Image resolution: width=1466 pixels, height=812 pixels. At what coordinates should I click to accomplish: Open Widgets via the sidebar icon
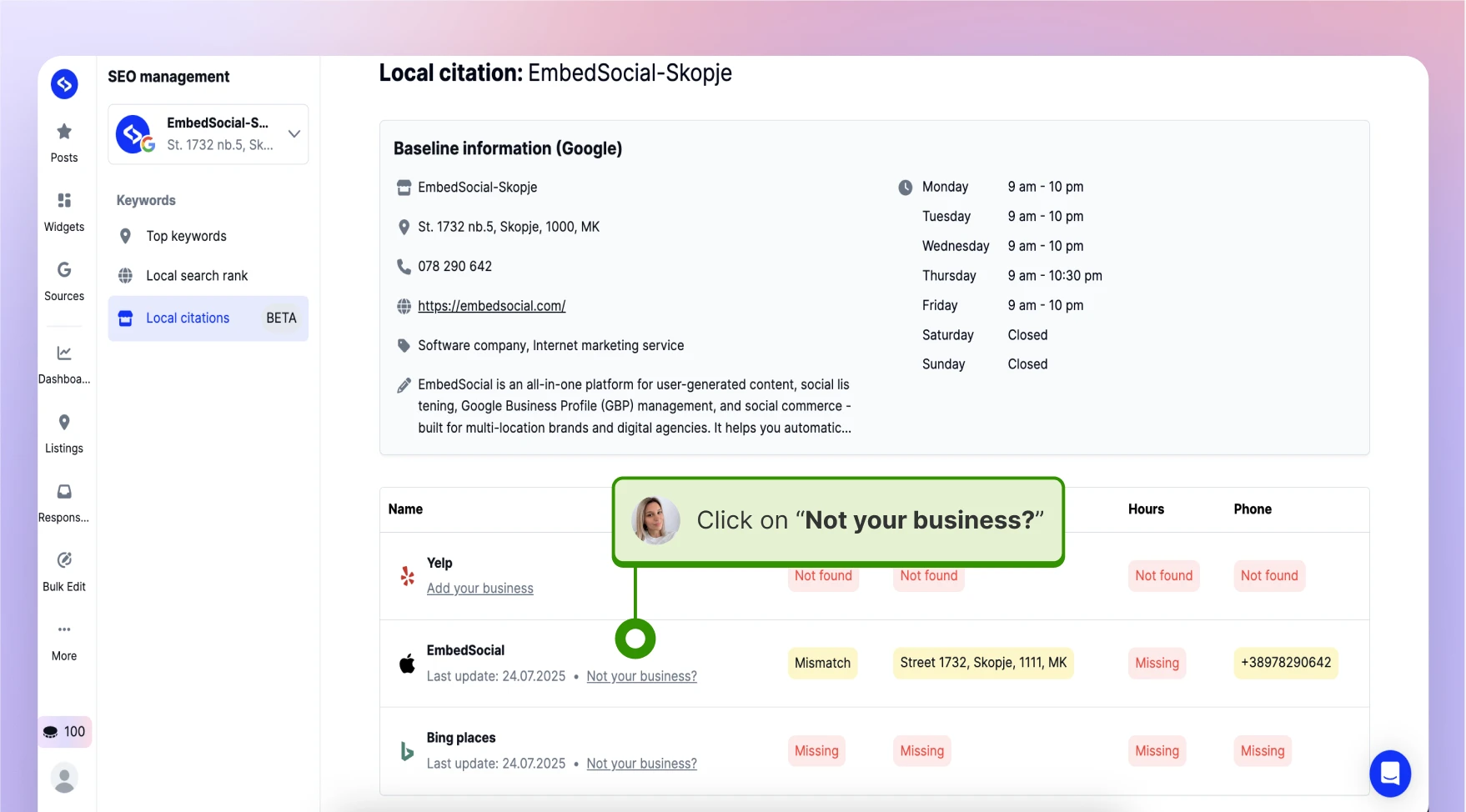pyautogui.click(x=64, y=200)
